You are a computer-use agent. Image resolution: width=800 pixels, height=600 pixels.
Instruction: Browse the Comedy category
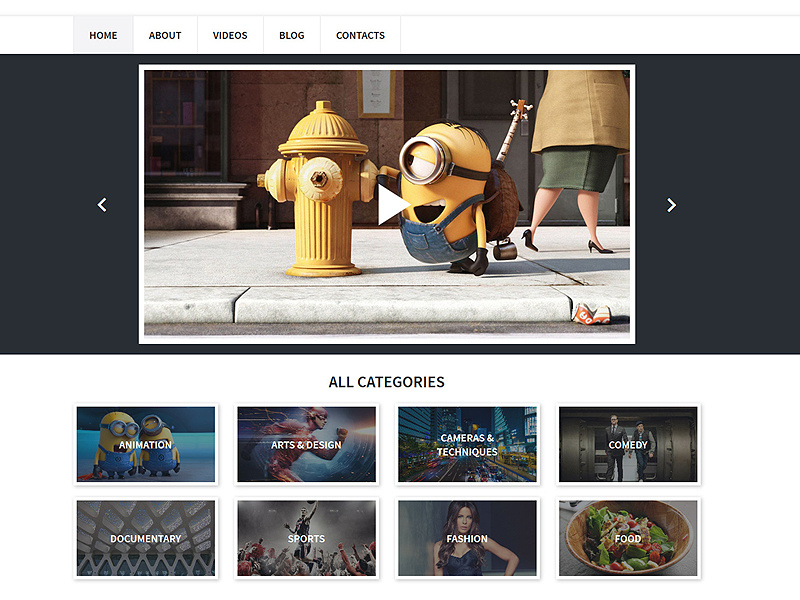(x=628, y=444)
